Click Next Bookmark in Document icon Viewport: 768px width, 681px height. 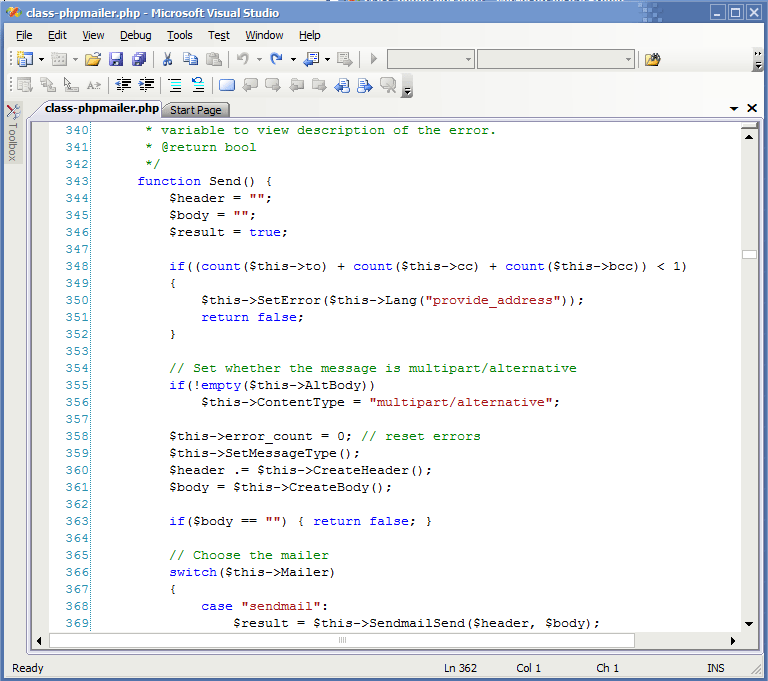coord(365,85)
